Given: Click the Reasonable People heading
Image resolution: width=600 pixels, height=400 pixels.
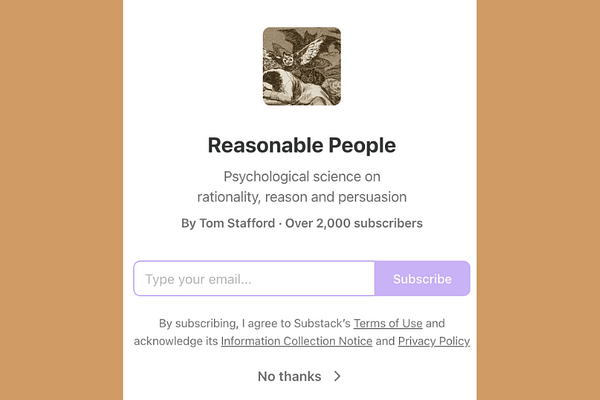Looking at the screenshot, I should pos(301,145).
